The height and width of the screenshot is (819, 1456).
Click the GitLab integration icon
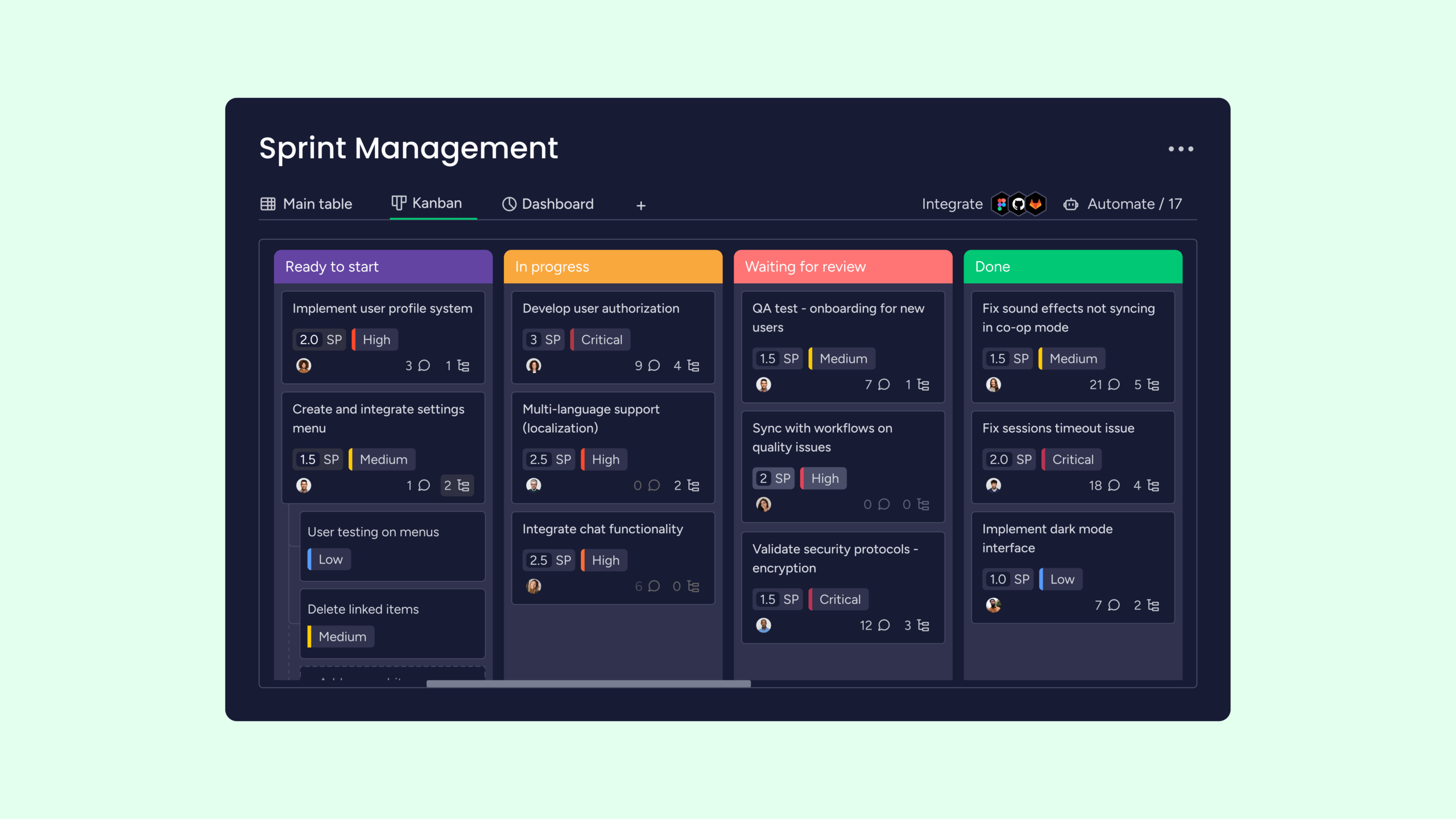tap(1036, 204)
